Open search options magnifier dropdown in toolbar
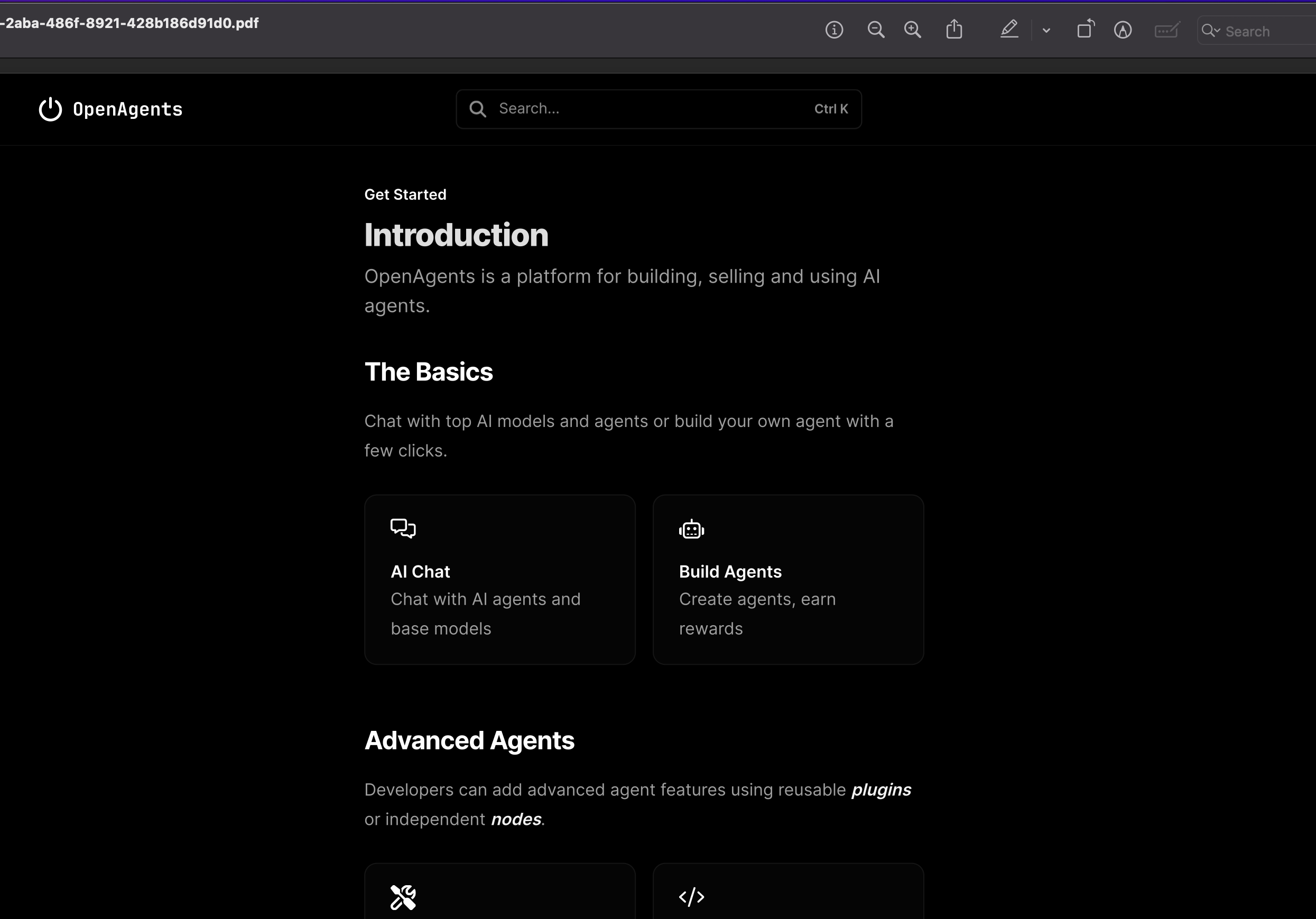1316x919 pixels. [x=1210, y=31]
